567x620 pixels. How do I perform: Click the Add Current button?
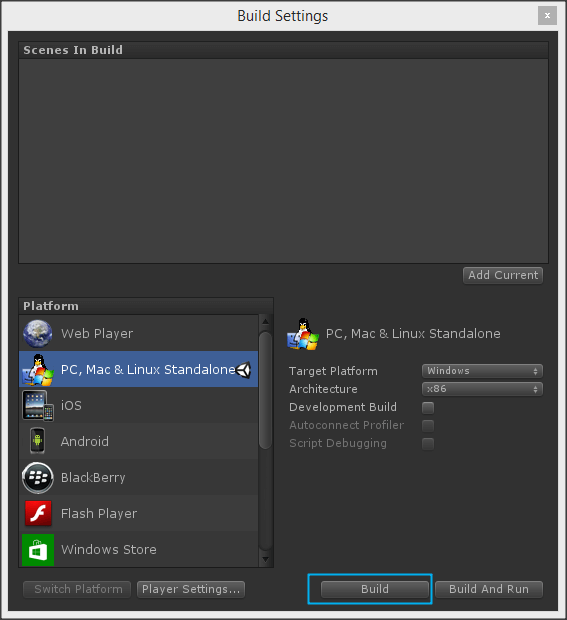coord(503,275)
